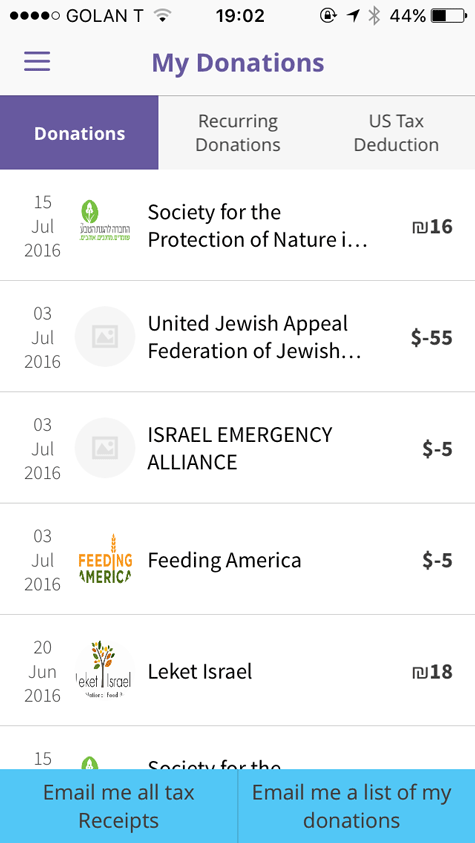This screenshot has height=843, width=475.
Task: Tap the Wi-Fi signal icon
Action: 162,16
